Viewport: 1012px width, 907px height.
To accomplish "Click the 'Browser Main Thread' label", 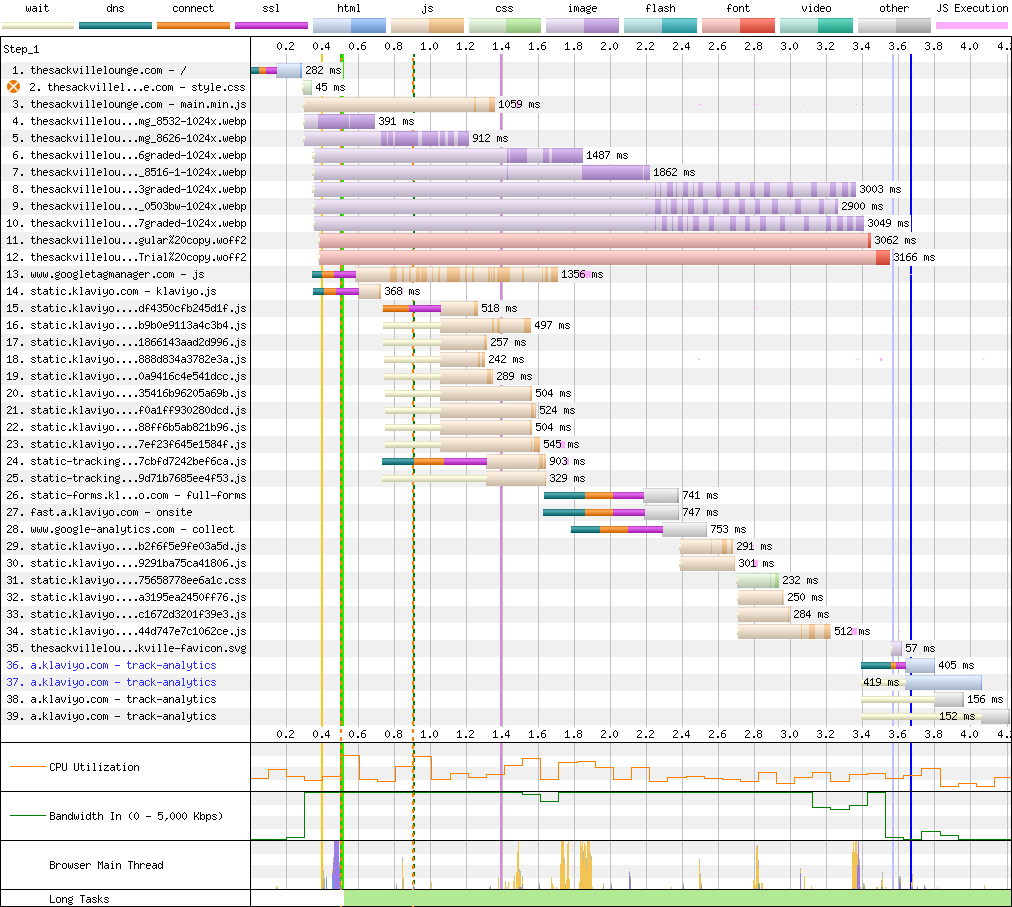I will tap(106, 866).
